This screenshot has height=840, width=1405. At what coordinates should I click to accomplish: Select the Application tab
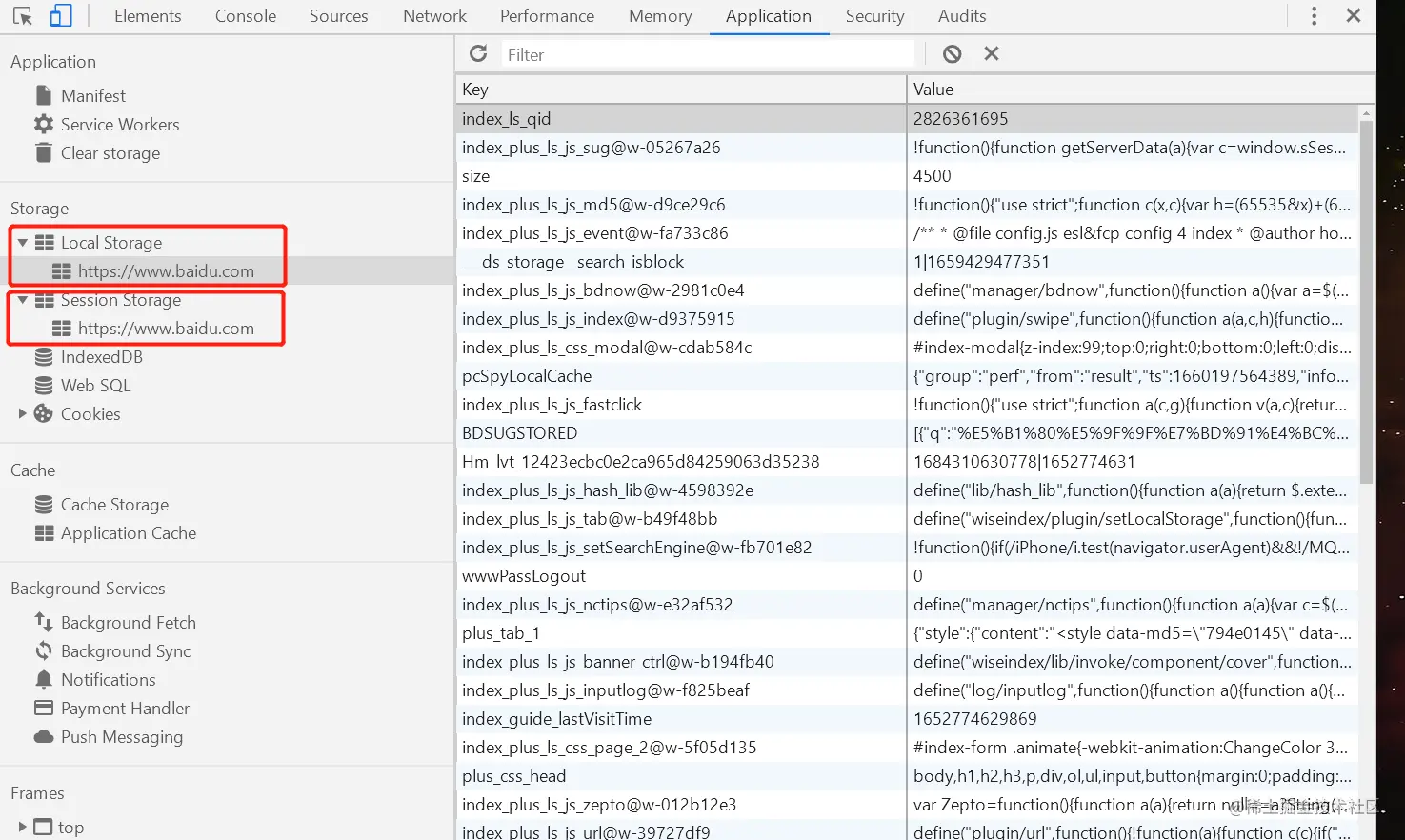pyautogui.click(x=769, y=16)
